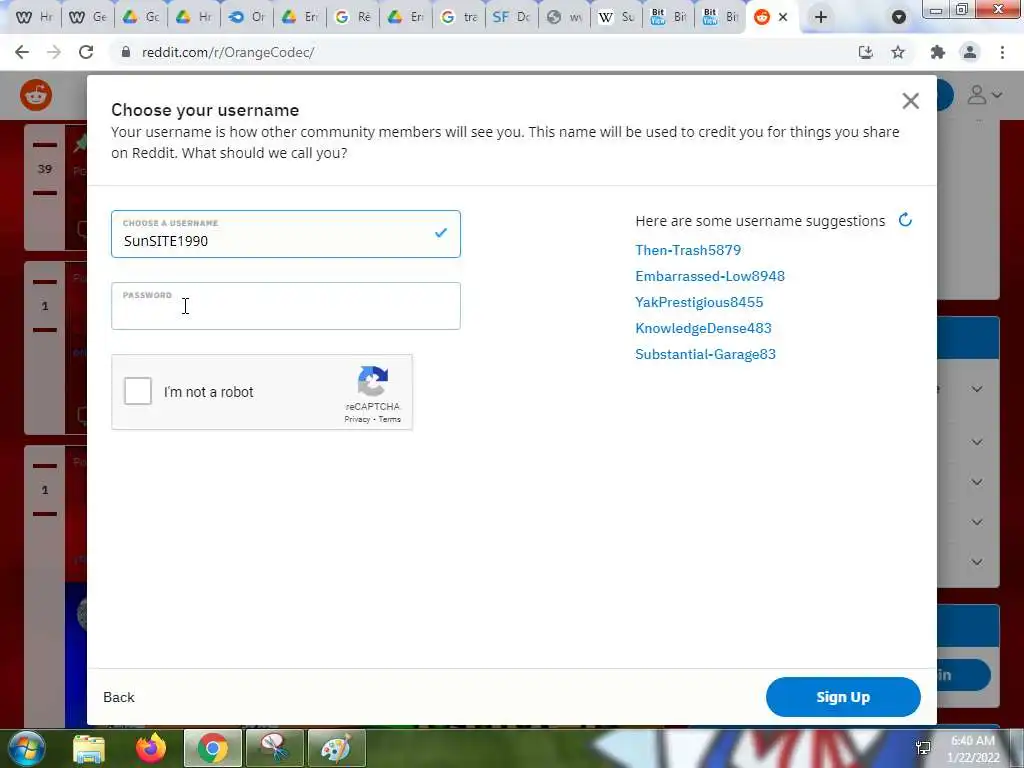
Task: Open the Snipping Tool taskbar icon
Action: (x=275, y=748)
